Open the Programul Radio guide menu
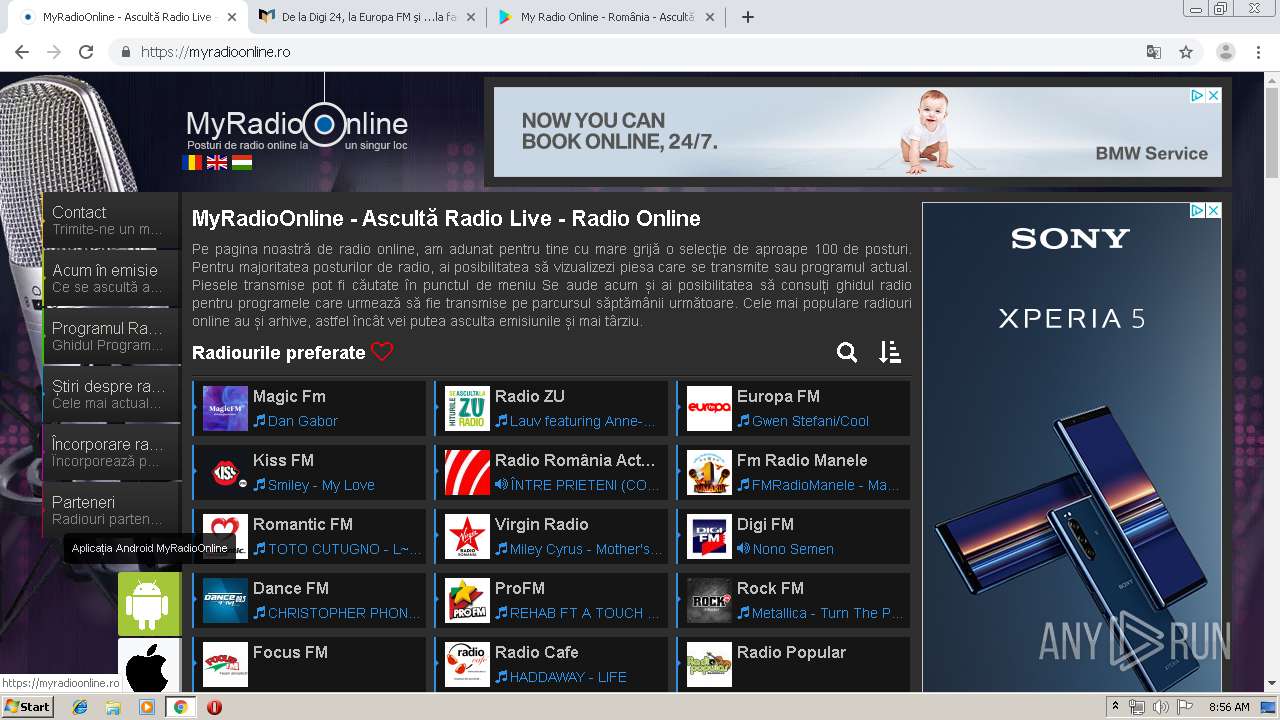 (x=110, y=336)
